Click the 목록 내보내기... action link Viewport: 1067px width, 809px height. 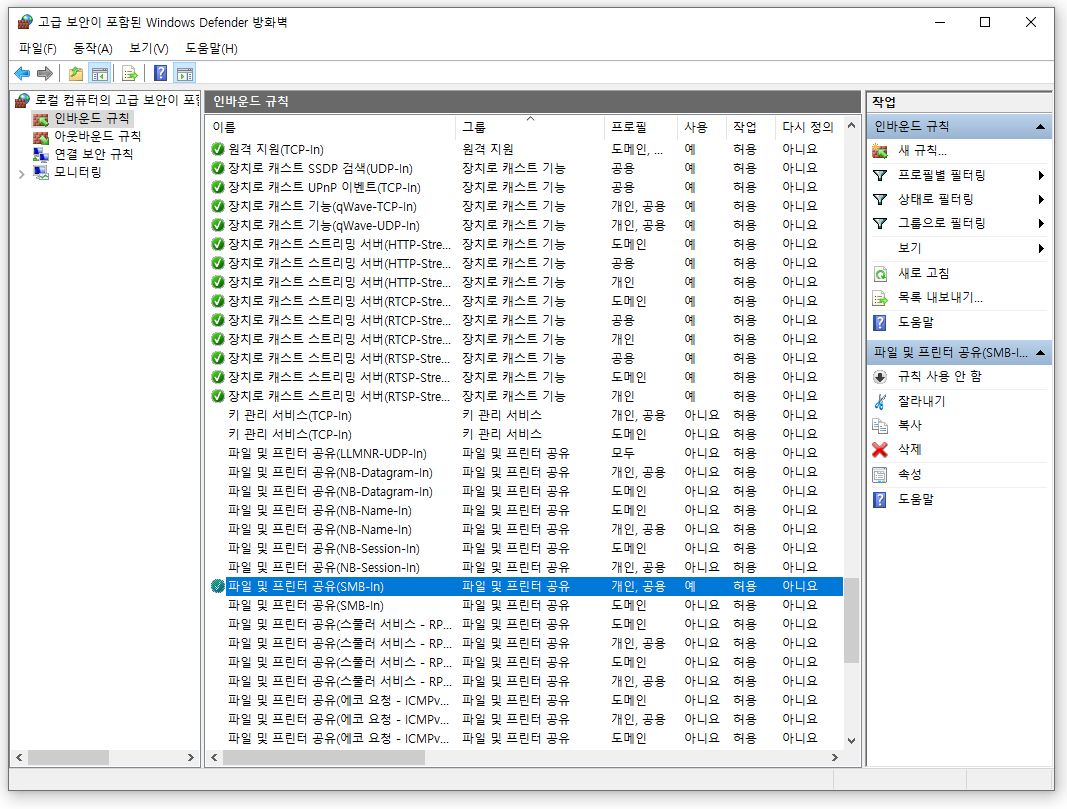(940, 298)
